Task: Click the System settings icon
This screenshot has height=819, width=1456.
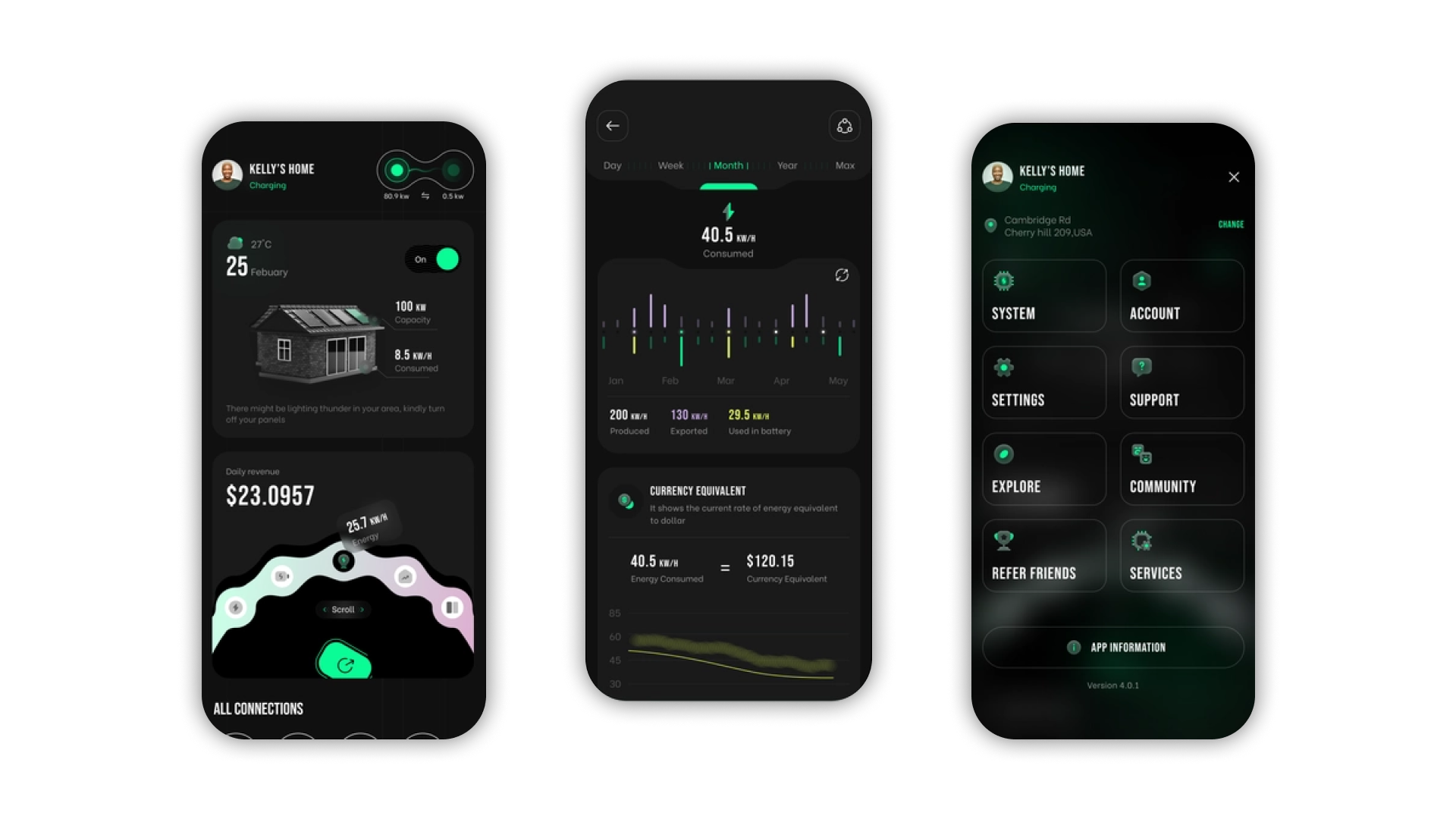Action: pos(1004,281)
